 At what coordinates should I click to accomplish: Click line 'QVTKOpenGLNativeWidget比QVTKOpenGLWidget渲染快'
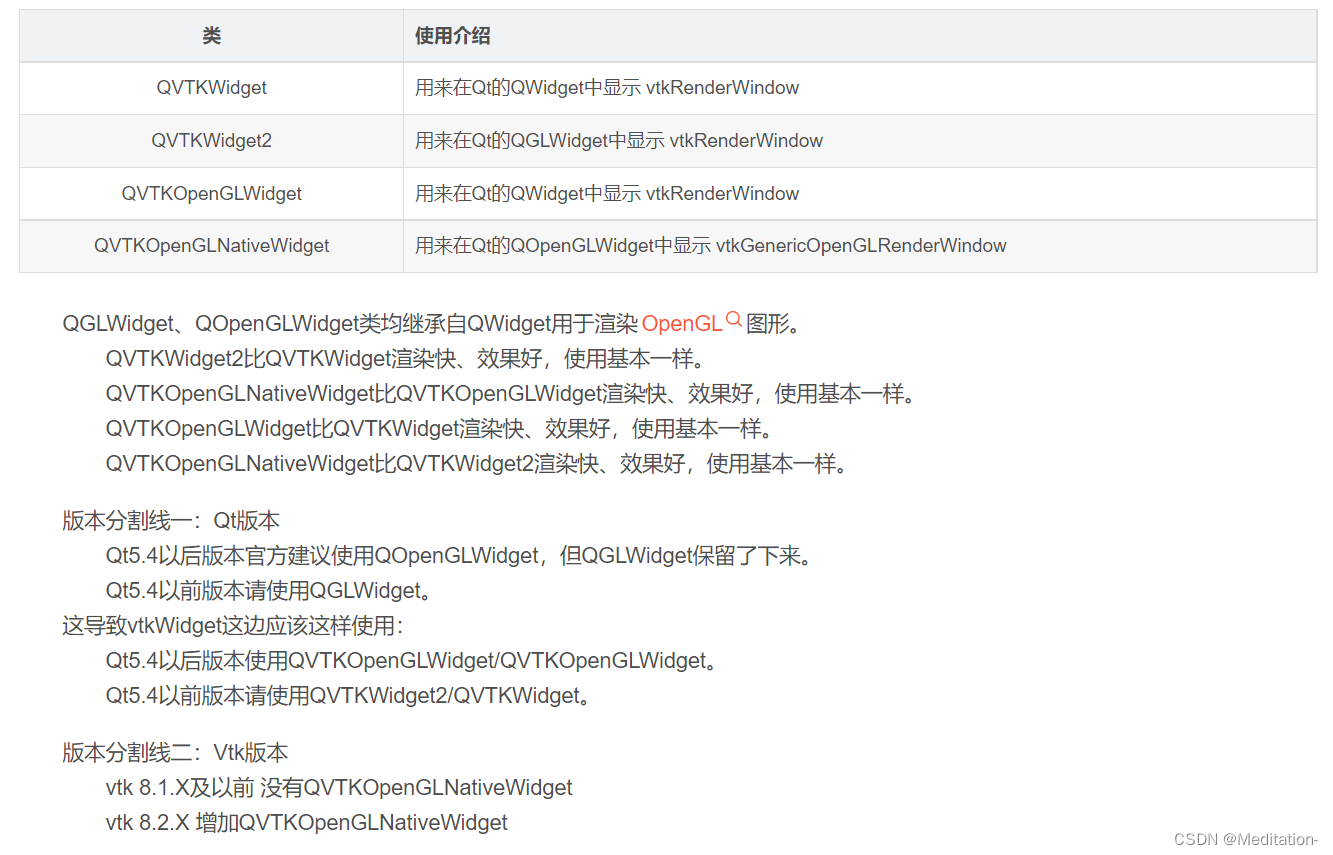[x=511, y=394]
